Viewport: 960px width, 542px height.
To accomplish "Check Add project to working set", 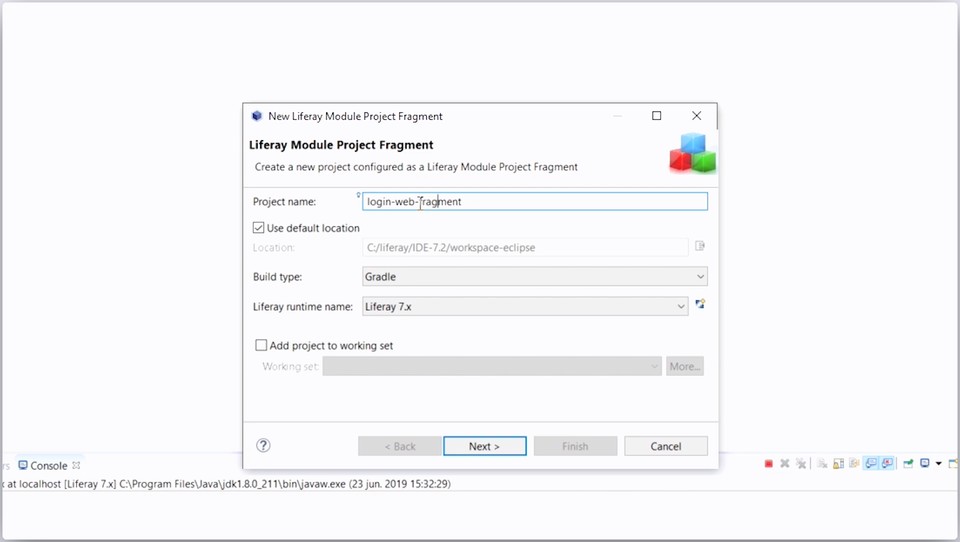I will coord(261,345).
